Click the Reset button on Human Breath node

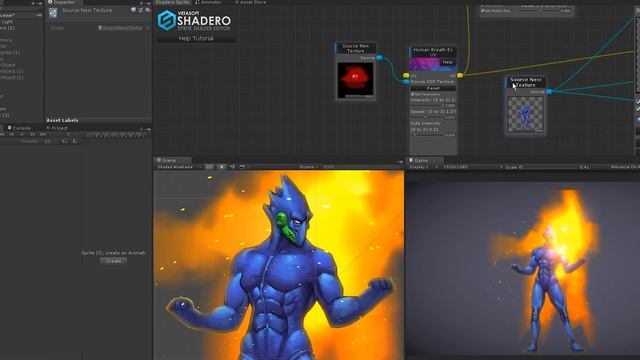433,88
